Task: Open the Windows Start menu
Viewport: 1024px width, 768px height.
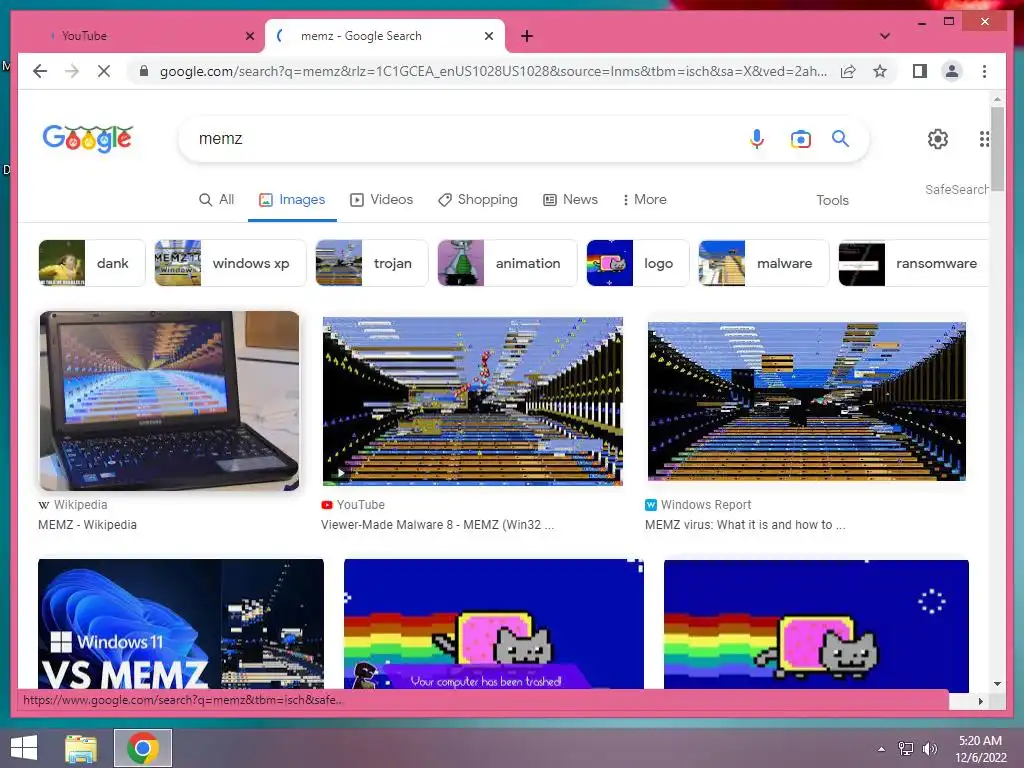Action: [24, 748]
